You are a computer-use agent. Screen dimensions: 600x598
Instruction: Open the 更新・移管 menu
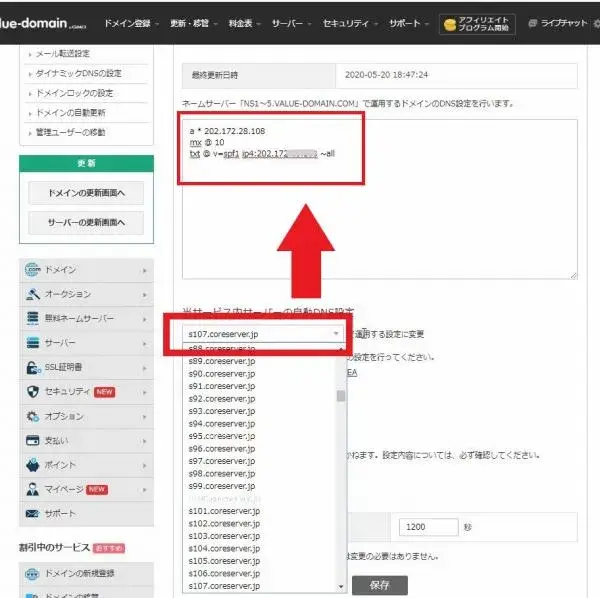[x=194, y=24]
